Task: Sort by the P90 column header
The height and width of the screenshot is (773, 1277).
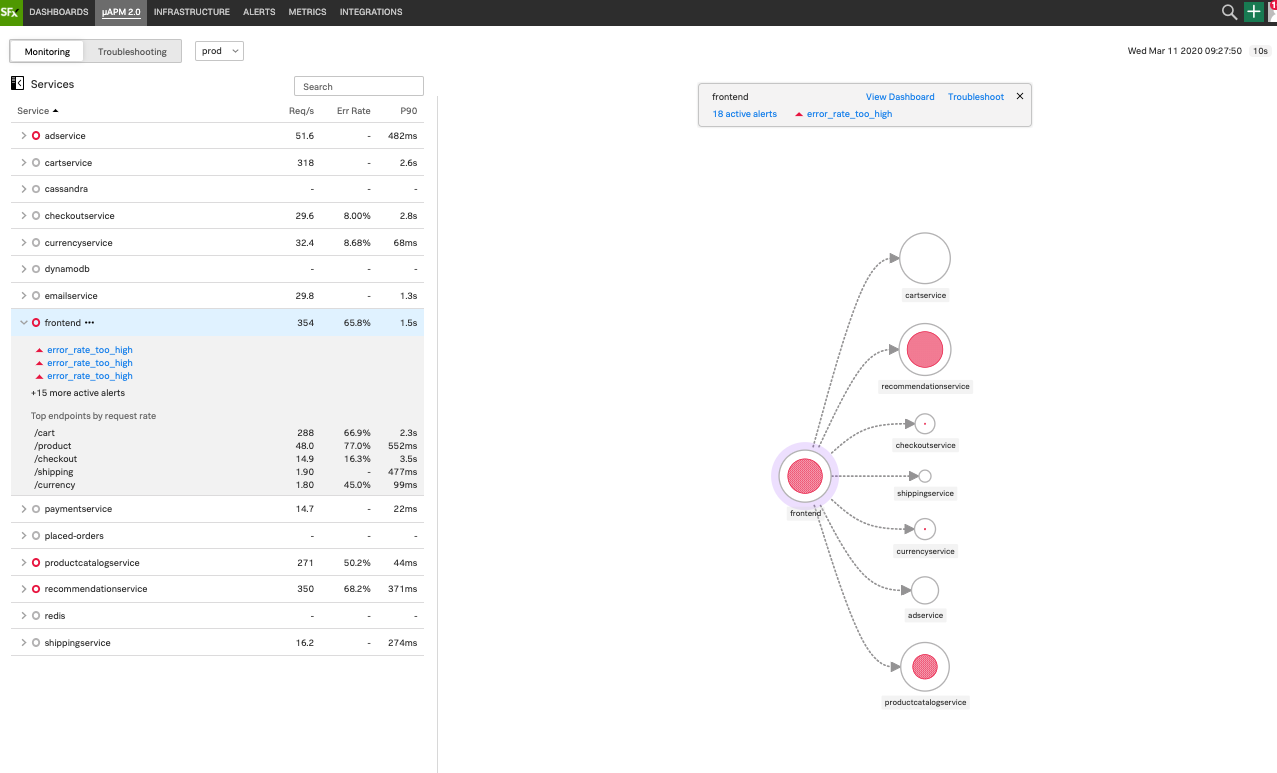Action: pos(408,110)
